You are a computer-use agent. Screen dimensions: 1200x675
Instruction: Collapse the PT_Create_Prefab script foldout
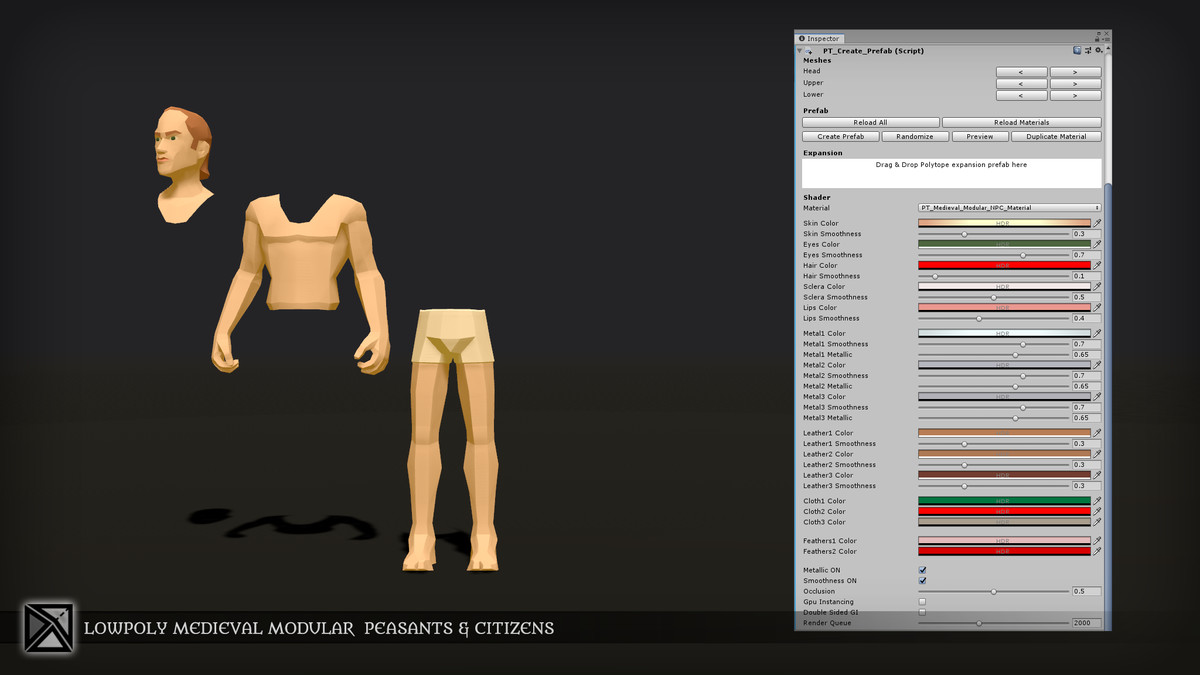[801, 50]
